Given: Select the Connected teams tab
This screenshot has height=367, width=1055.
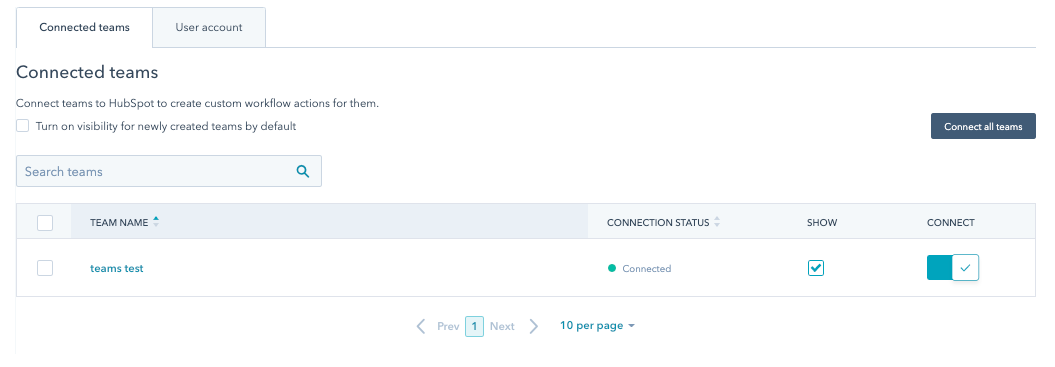Looking at the screenshot, I should click(x=85, y=28).
